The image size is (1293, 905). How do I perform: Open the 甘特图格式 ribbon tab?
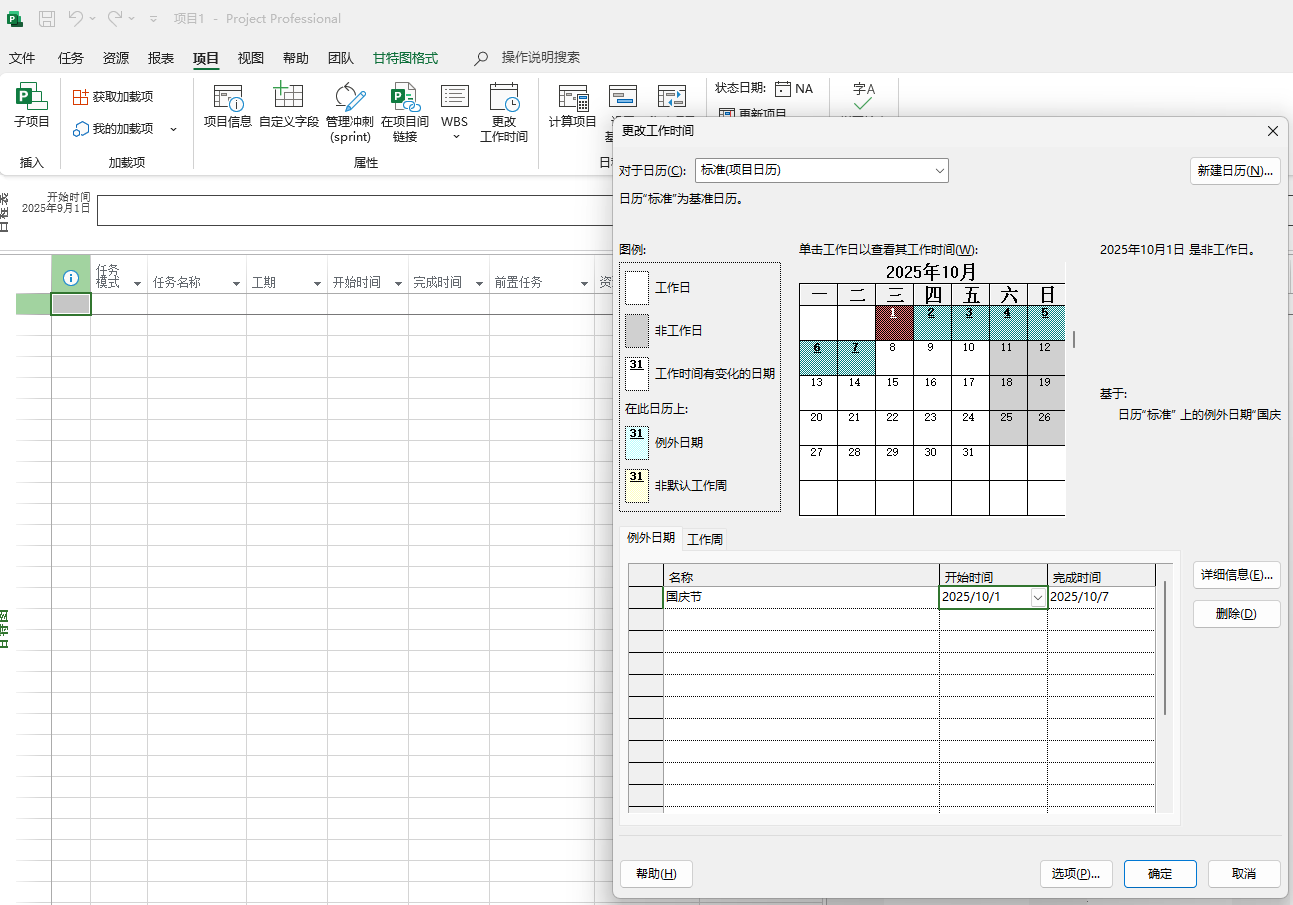pyautogui.click(x=405, y=58)
